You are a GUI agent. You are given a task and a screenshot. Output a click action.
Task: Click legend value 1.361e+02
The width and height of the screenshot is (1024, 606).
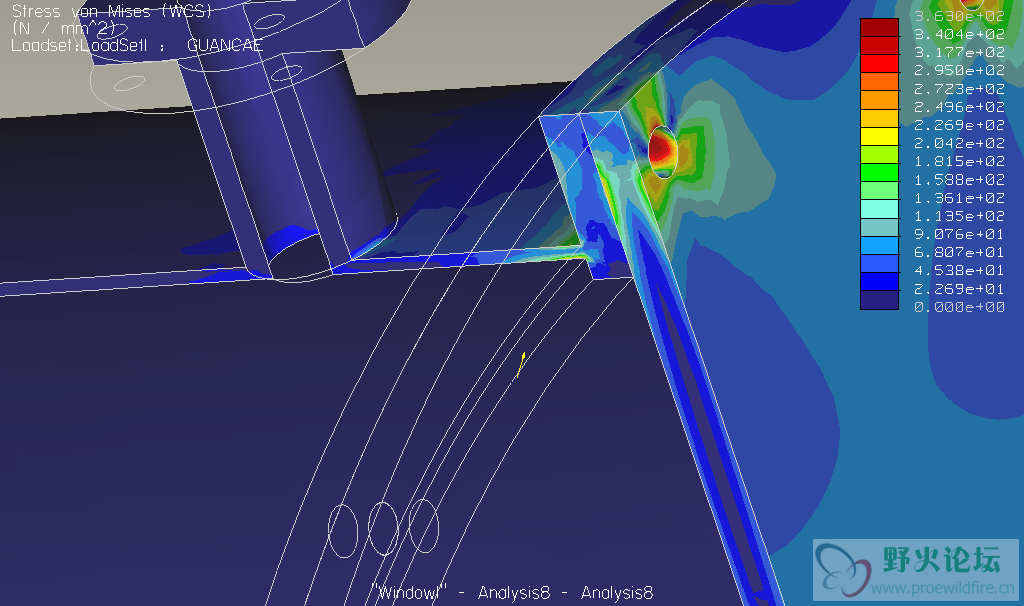(x=959, y=197)
